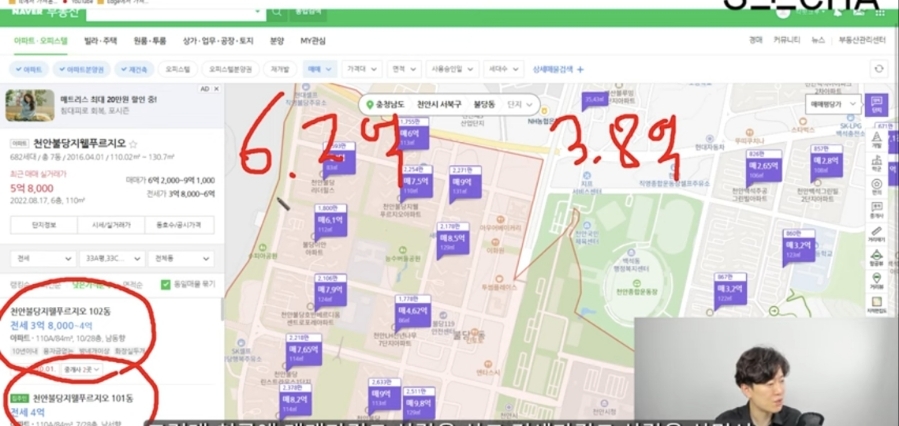Open the 33A평,33C area type dropdown

point(112,259)
